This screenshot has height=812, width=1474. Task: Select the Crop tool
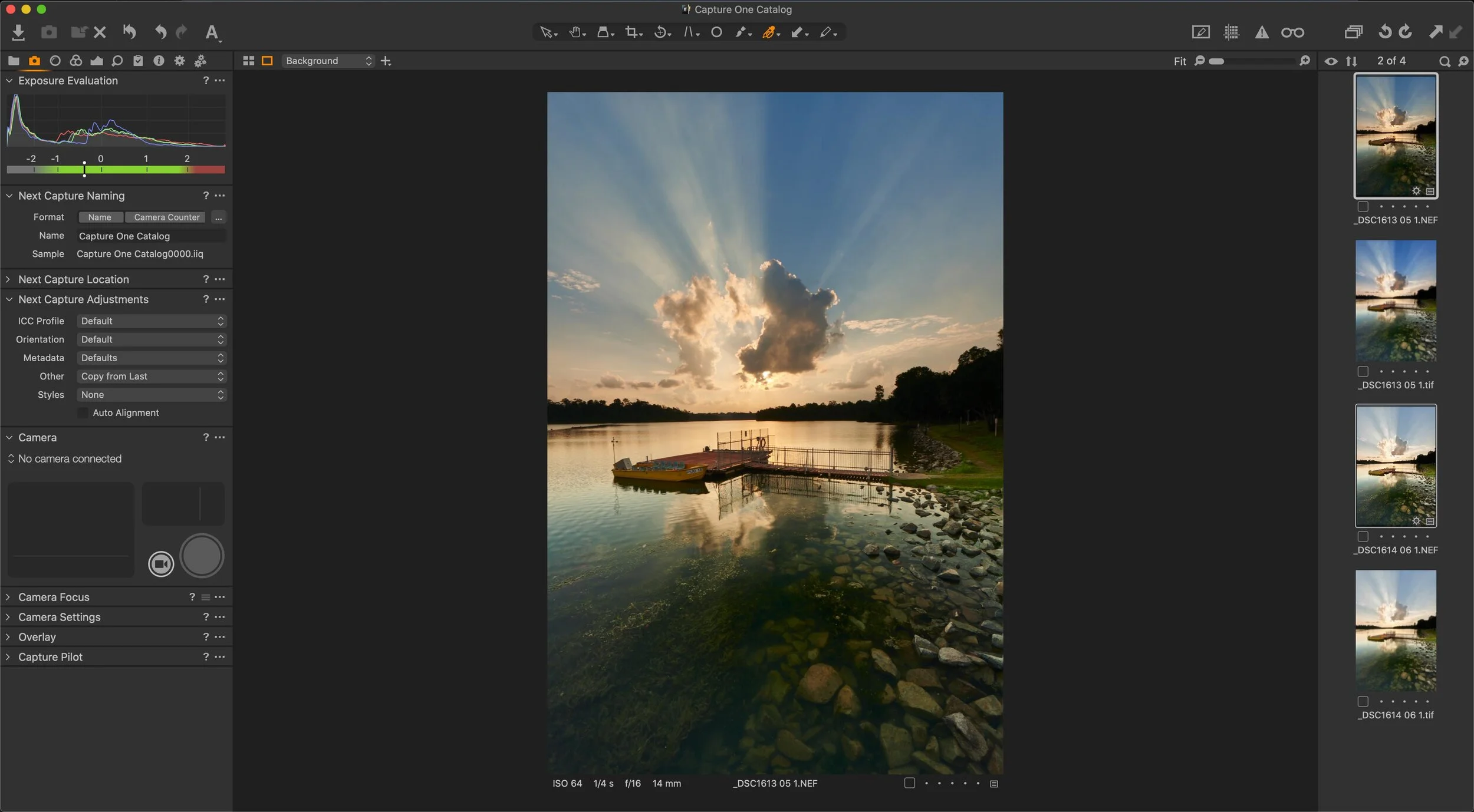(x=632, y=32)
